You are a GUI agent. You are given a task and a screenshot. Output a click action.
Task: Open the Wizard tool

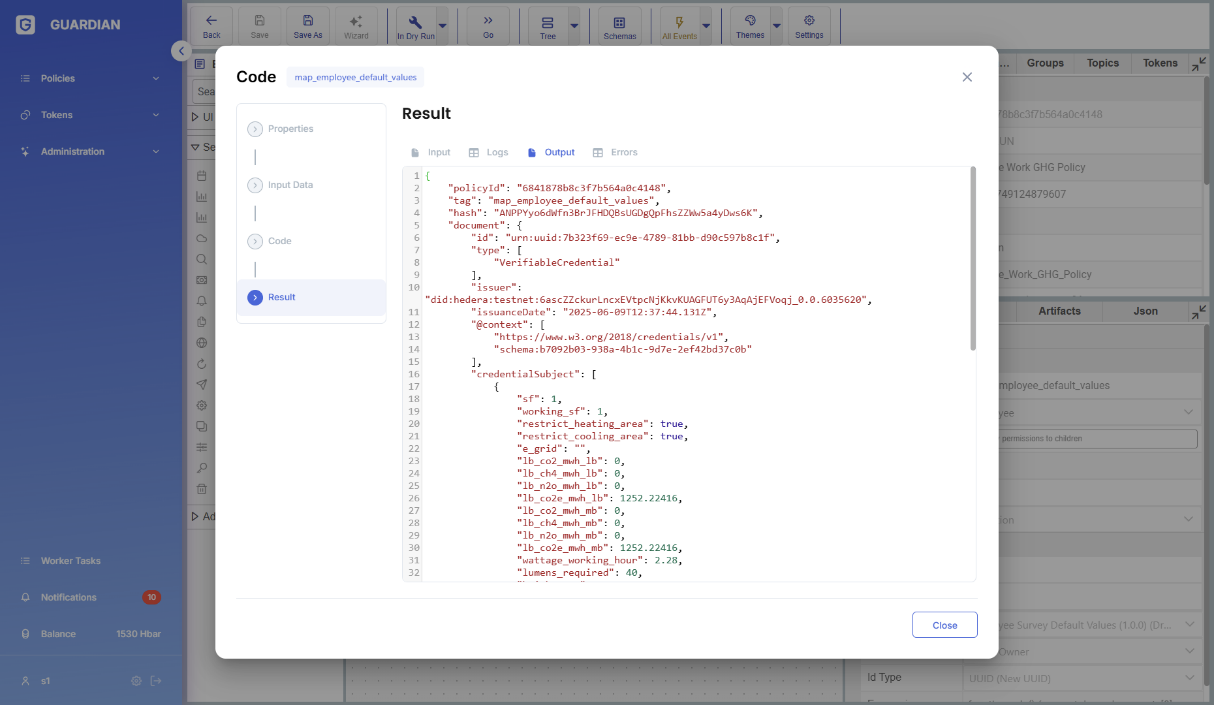point(356,25)
